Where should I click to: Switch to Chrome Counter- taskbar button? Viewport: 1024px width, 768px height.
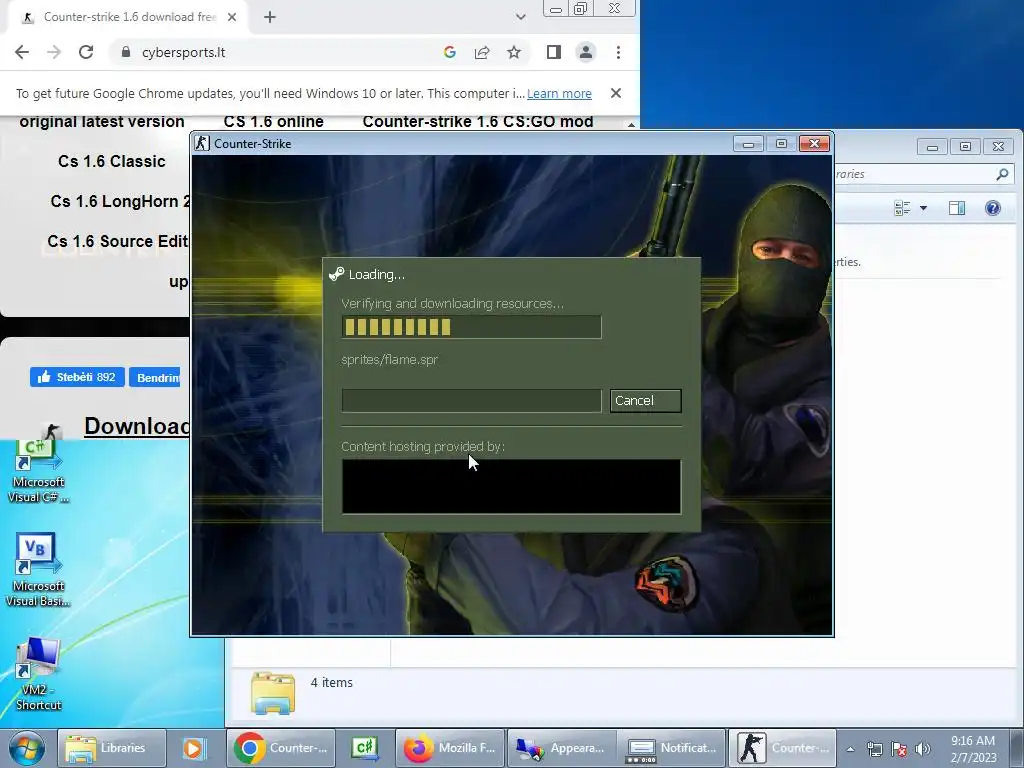pos(281,748)
